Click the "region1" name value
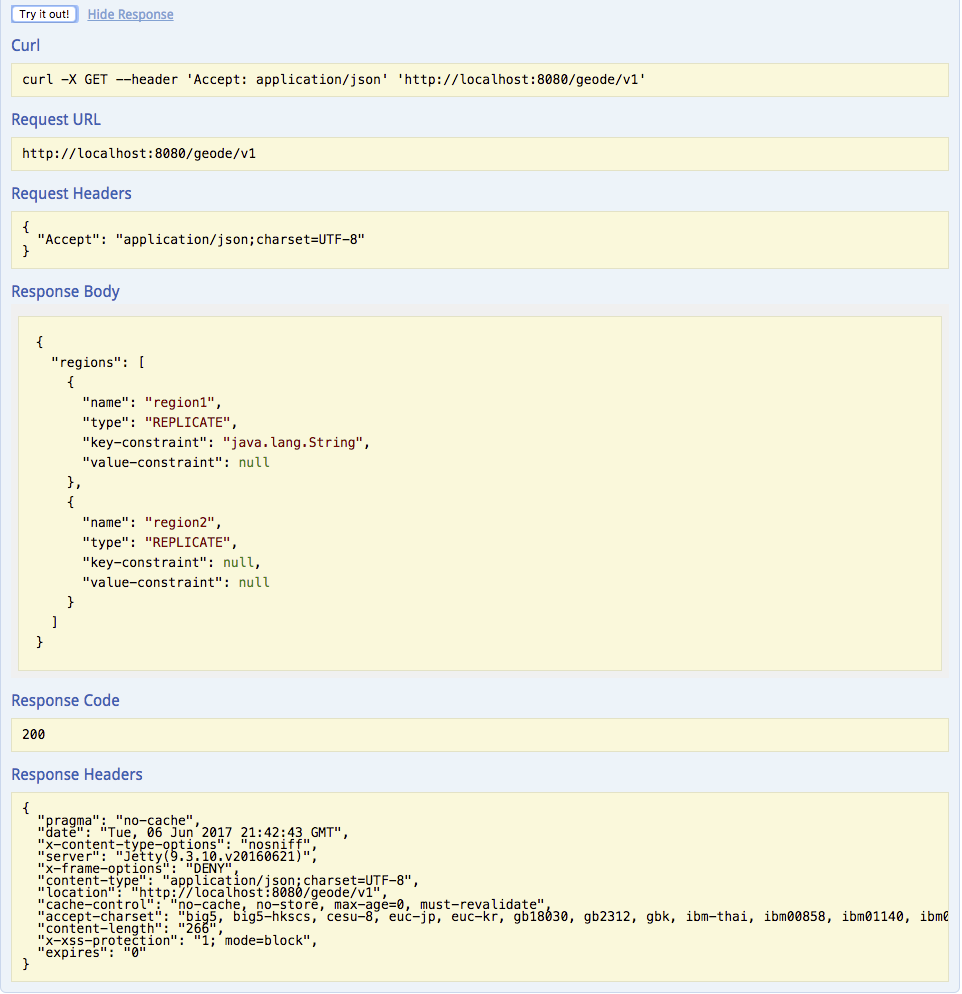Image resolution: width=962 pixels, height=994 pixels. point(180,402)
